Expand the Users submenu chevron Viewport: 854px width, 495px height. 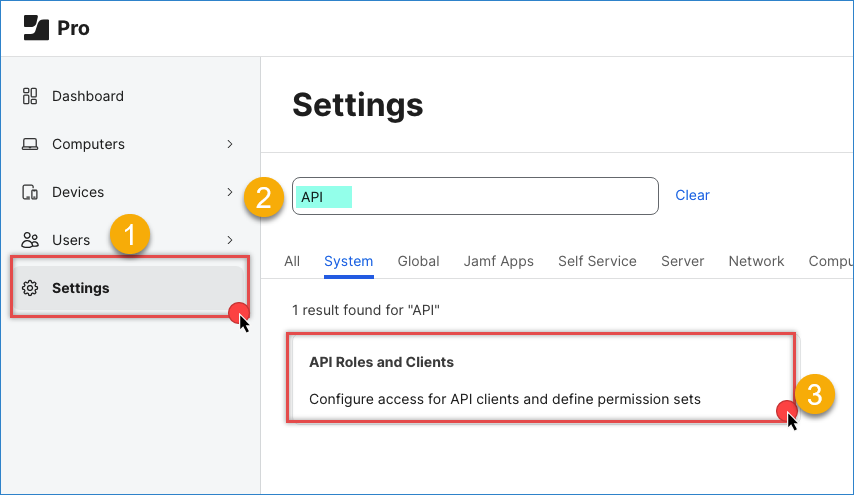(x=230, y=240)
